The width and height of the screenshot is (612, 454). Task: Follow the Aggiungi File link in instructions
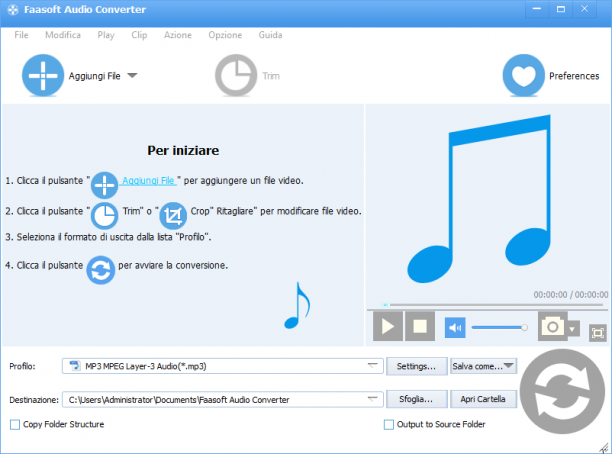(x=148, y=180)
